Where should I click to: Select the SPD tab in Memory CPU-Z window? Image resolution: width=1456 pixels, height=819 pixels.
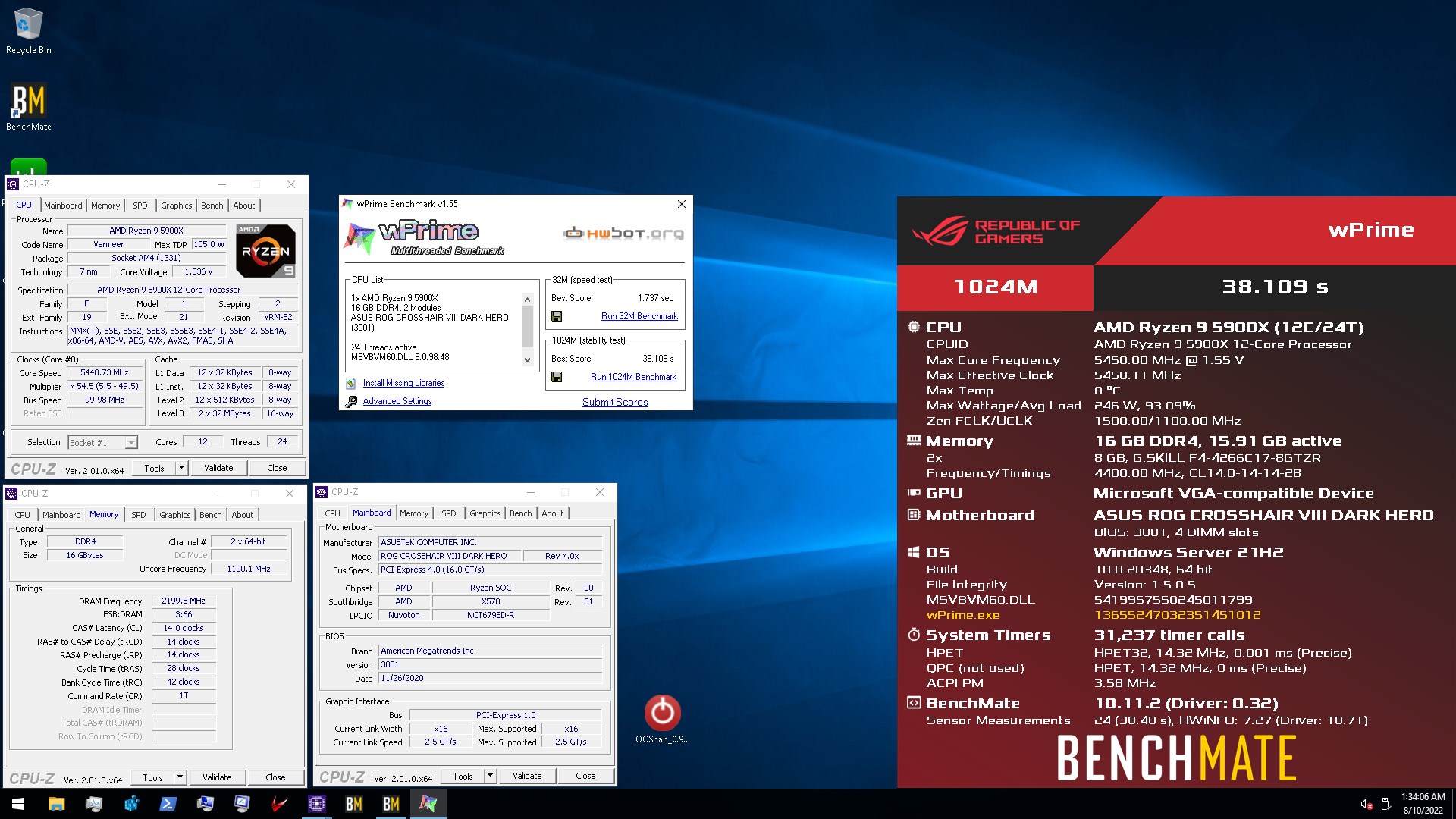tap(139, 515)
